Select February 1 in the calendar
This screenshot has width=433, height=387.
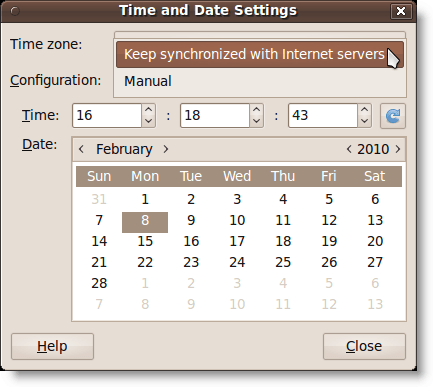145,199
